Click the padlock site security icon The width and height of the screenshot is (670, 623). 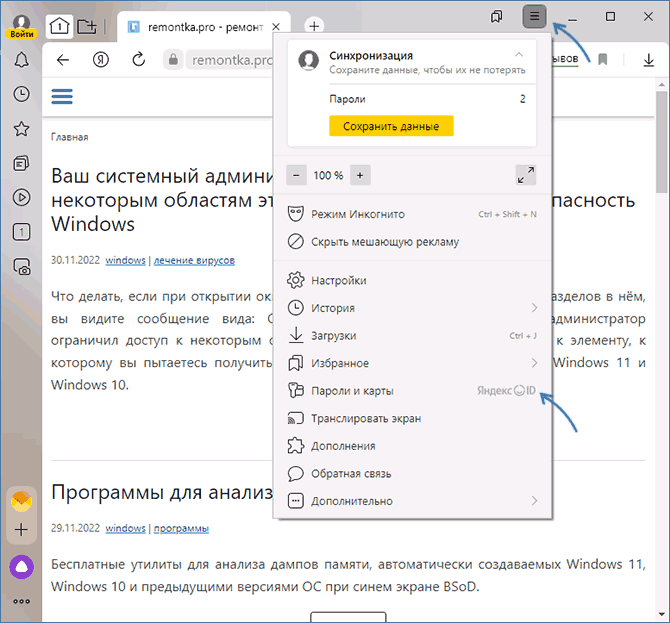[173, 60]
